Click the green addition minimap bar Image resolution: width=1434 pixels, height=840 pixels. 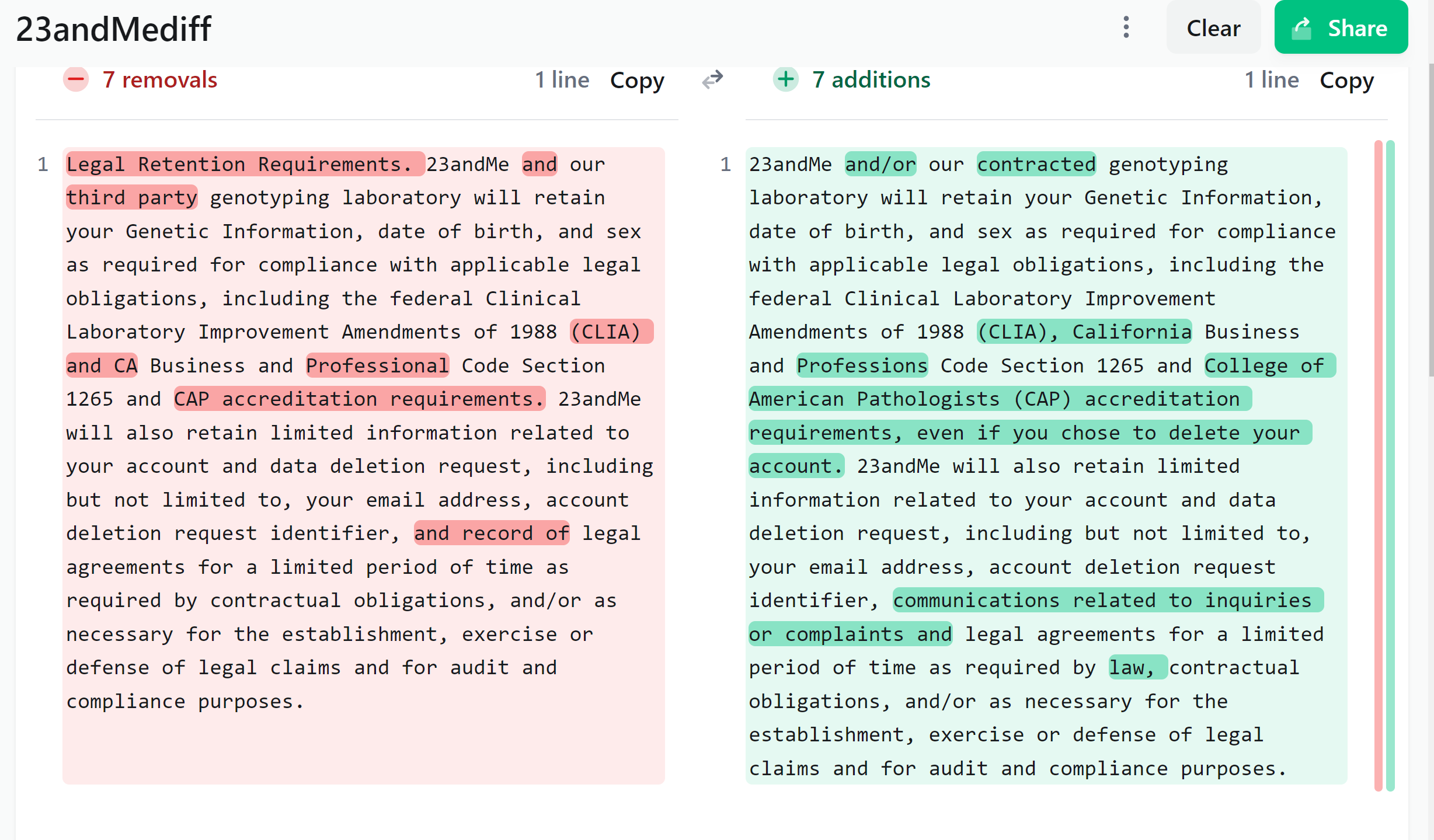click(x=1390, y=465)
